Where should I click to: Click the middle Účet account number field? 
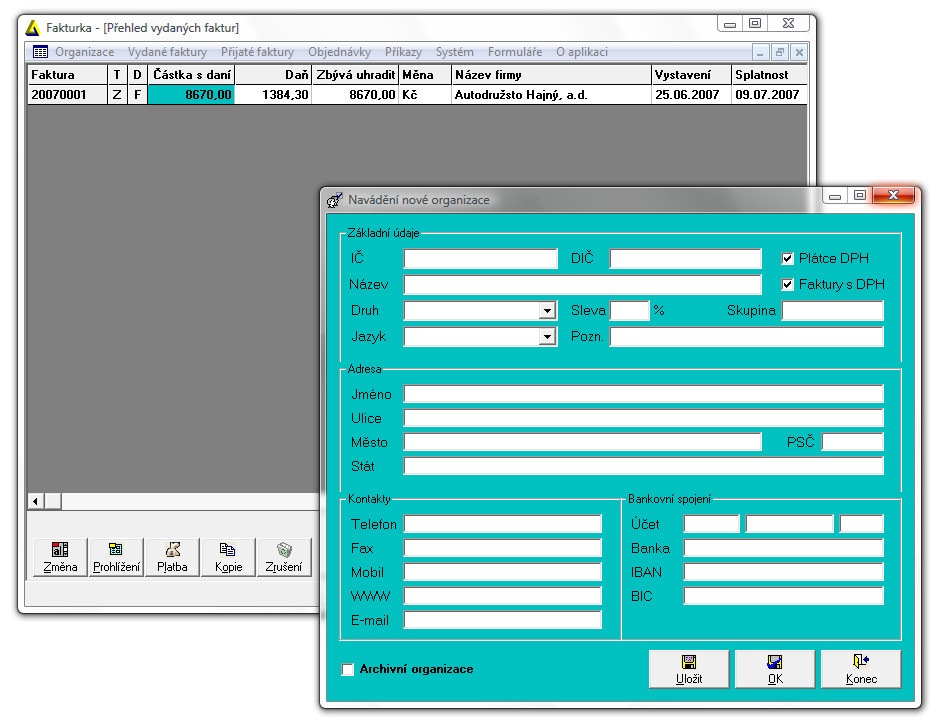pos(789,524)
